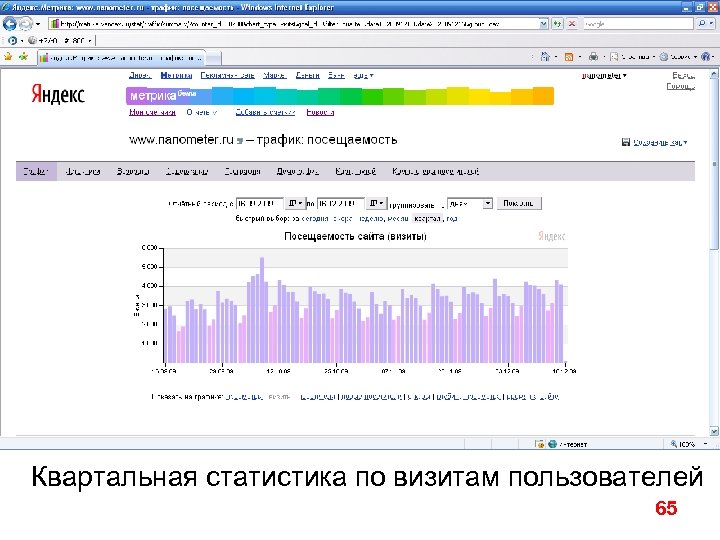Choose месяц quick period link
Image resolution: width=720 pixels, height=540 pixels.
pos(398,219)
